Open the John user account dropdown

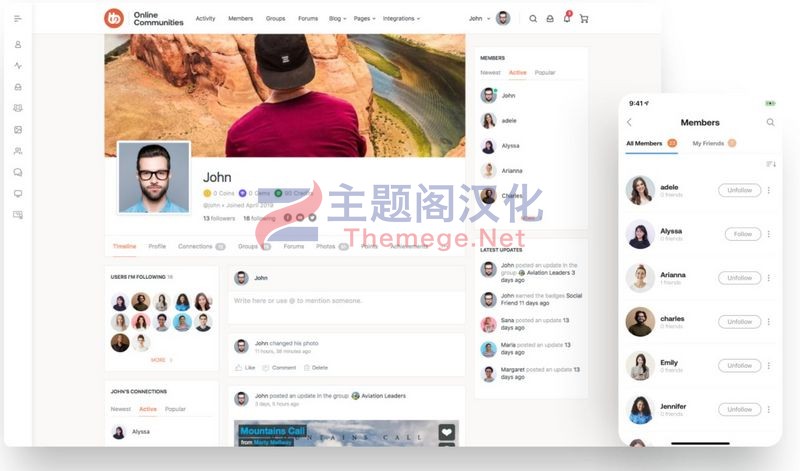(x=480, y=18)
